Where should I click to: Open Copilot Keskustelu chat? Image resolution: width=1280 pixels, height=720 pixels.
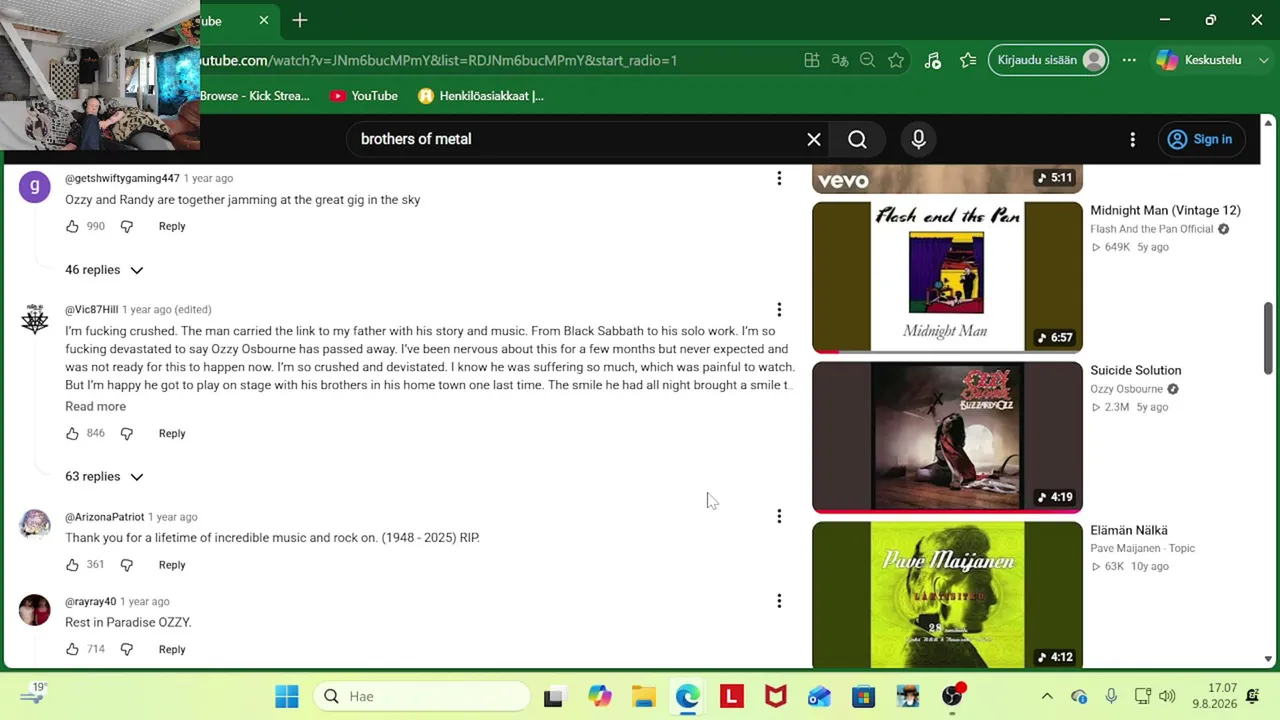pos(1198,60)
